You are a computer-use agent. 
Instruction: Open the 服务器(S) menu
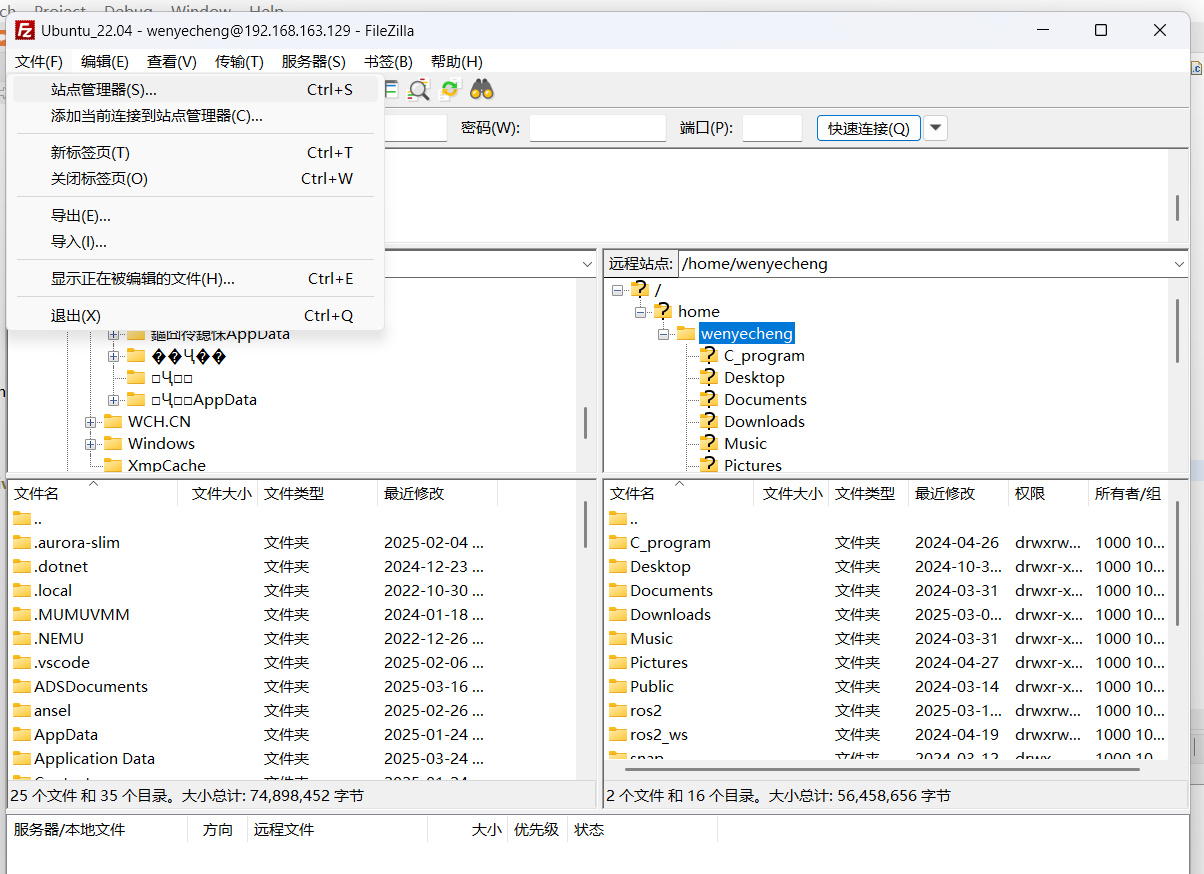[x=314, y=61]
